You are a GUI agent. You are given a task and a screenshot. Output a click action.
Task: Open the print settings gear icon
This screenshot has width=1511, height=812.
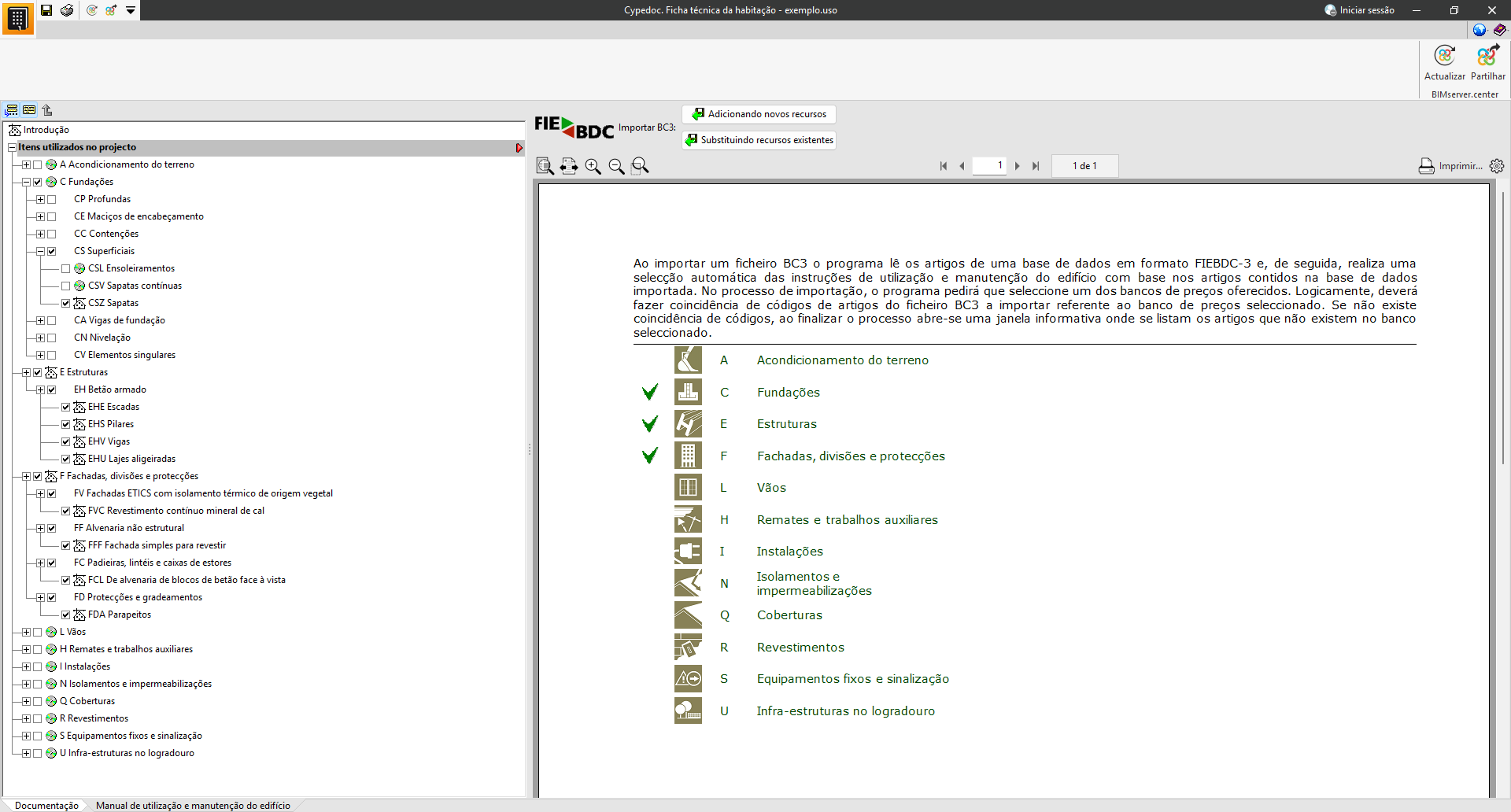pos(1497,166)
